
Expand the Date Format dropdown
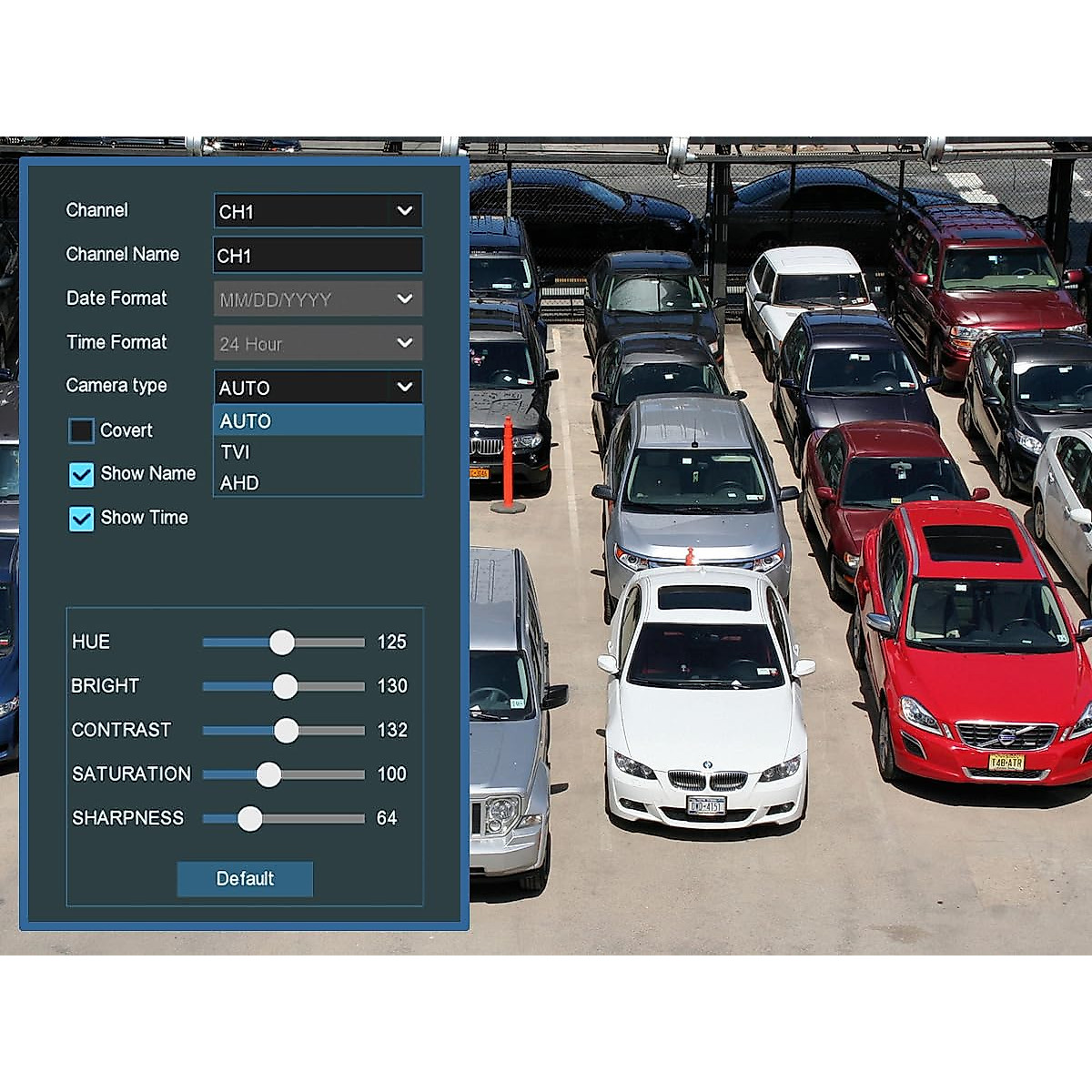[x=317, y=299]
